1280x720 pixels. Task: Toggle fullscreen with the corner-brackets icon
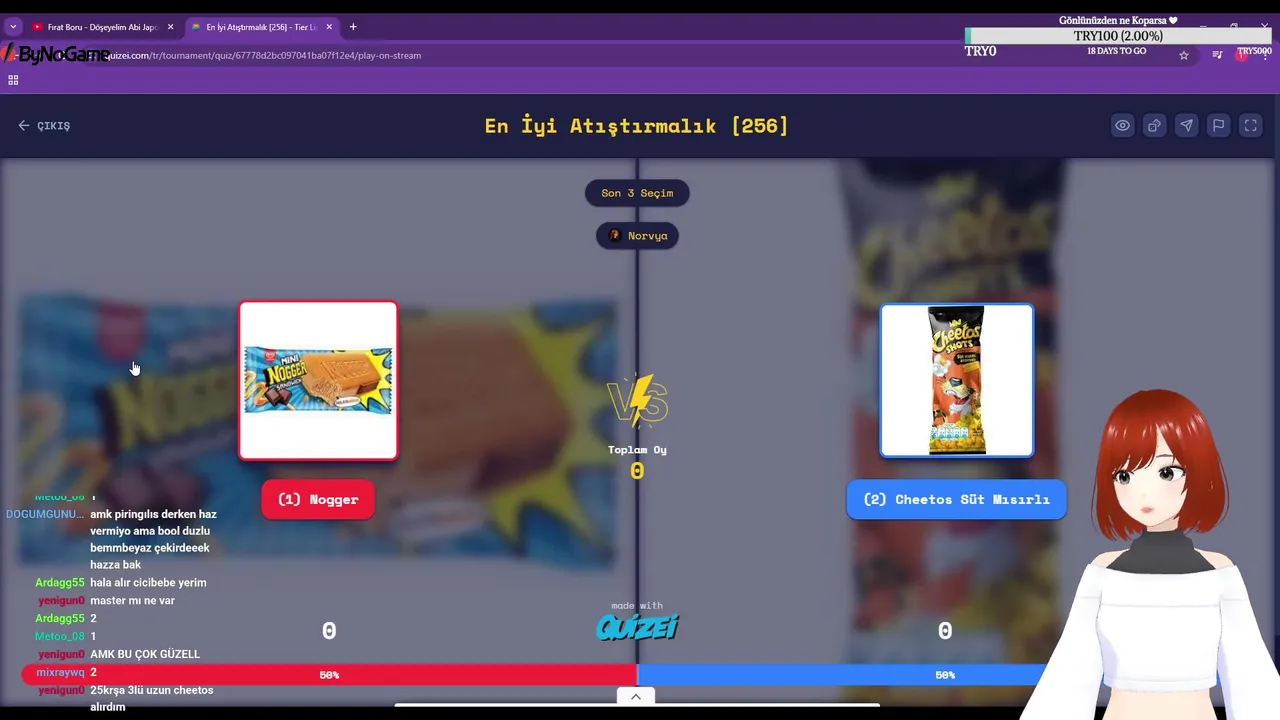pyautogui.click(x=1250, y=126)
